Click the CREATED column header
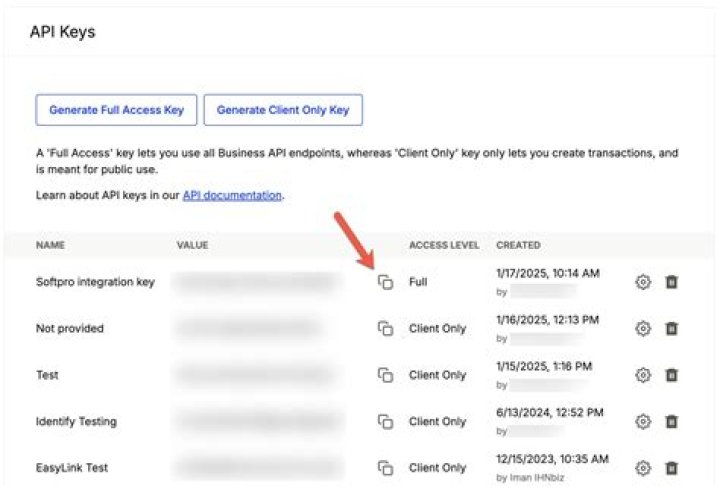This screenshot has width=720, height=492. 518,245
